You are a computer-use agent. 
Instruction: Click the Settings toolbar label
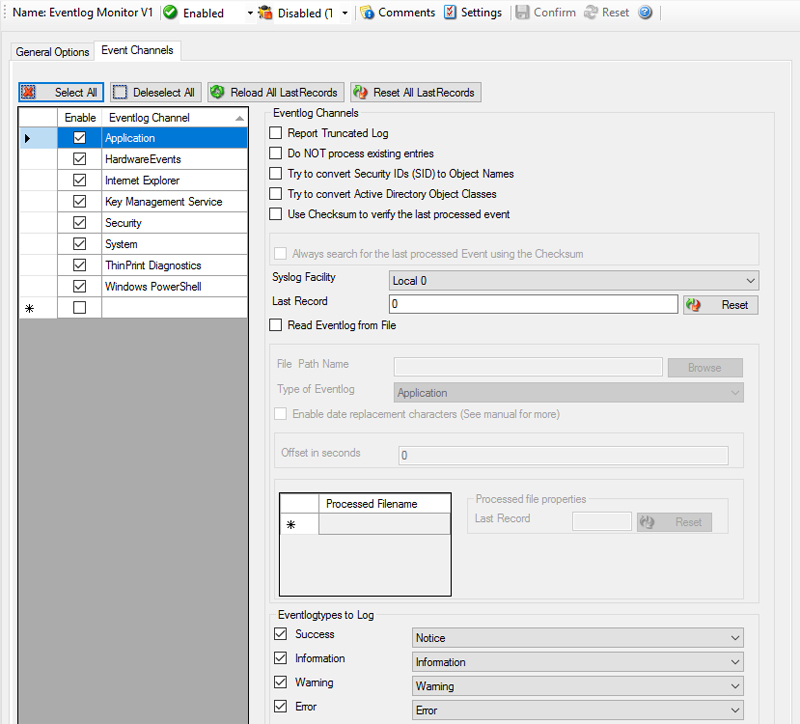tap(481, 12)
